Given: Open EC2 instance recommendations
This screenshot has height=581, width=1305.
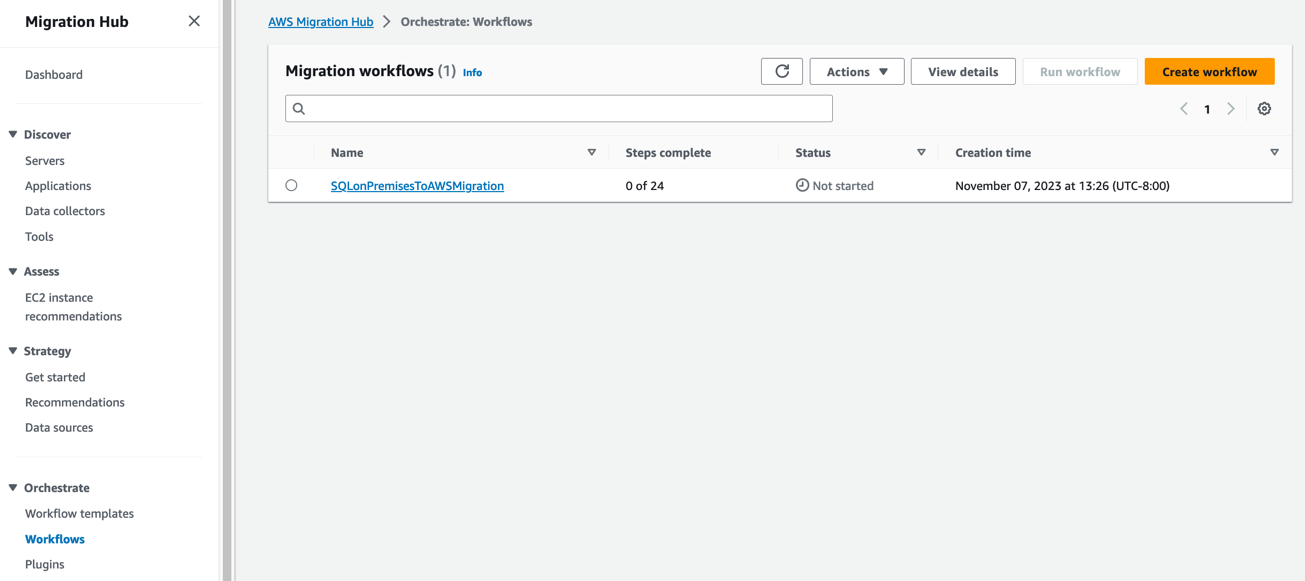Looking at the screenshot, I should click(x=73, y=307).
